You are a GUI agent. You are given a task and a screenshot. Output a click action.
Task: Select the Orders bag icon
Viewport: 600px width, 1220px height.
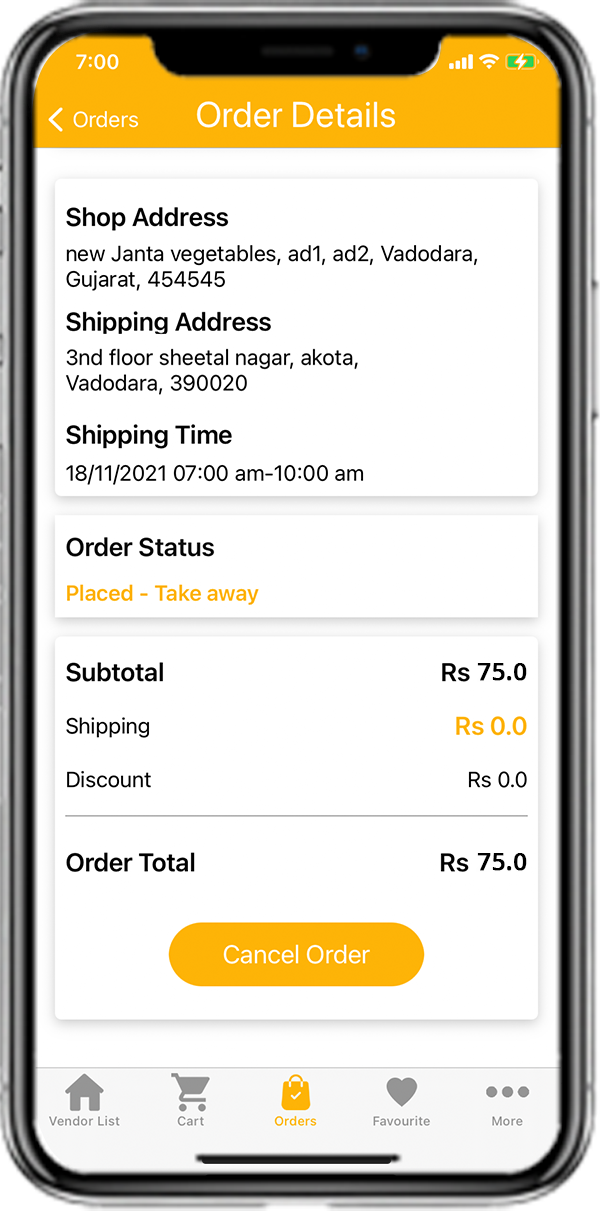point(295,1093)
